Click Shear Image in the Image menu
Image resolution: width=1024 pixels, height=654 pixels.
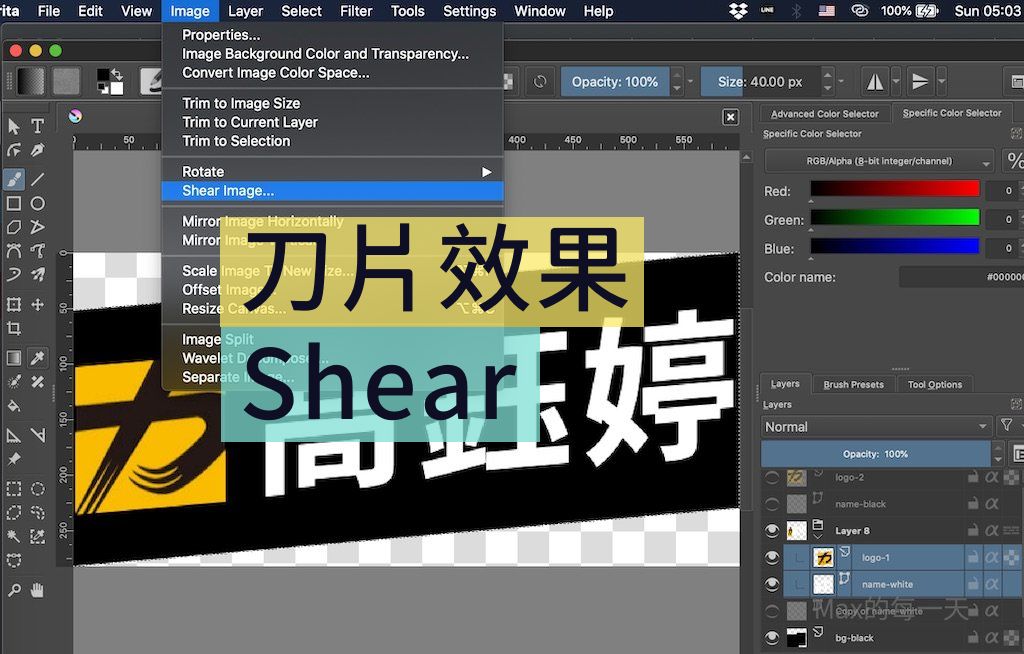[x=228, y=191]
